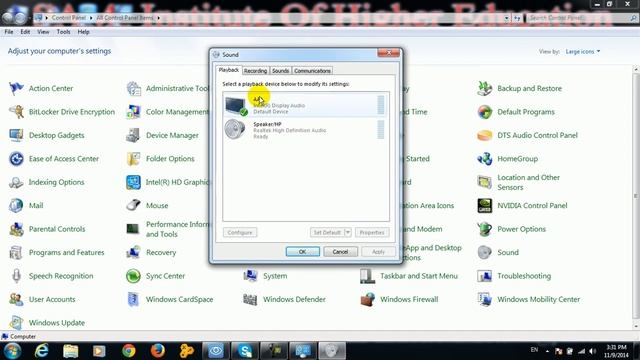The height and width of the screenshot is (360, 640).
Task: Expand the Set Default dropdown arrow
Action: (348, 232)
